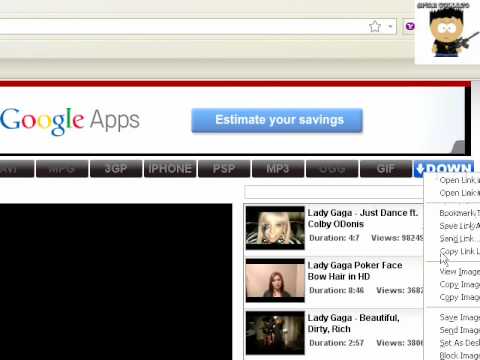Open Lady Gaga Poker Face Bow Hair in HD title
This screenshot has height=360, width=480.
[355, 271]
